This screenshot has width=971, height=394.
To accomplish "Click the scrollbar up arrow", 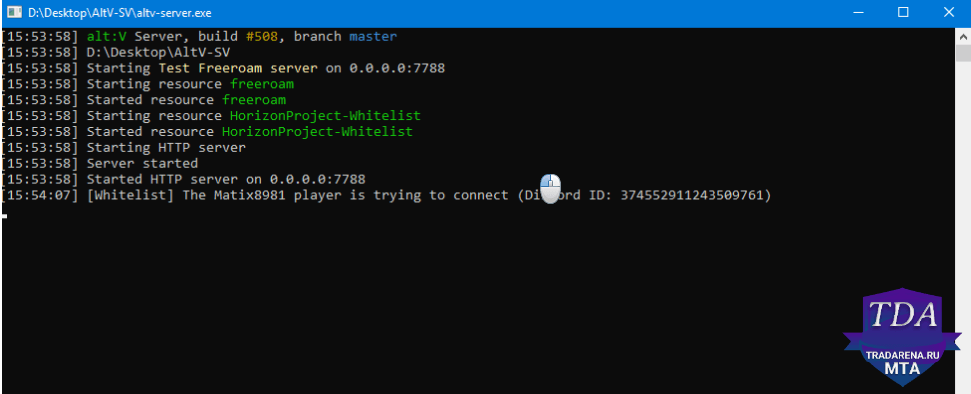I will coord(963,36).
